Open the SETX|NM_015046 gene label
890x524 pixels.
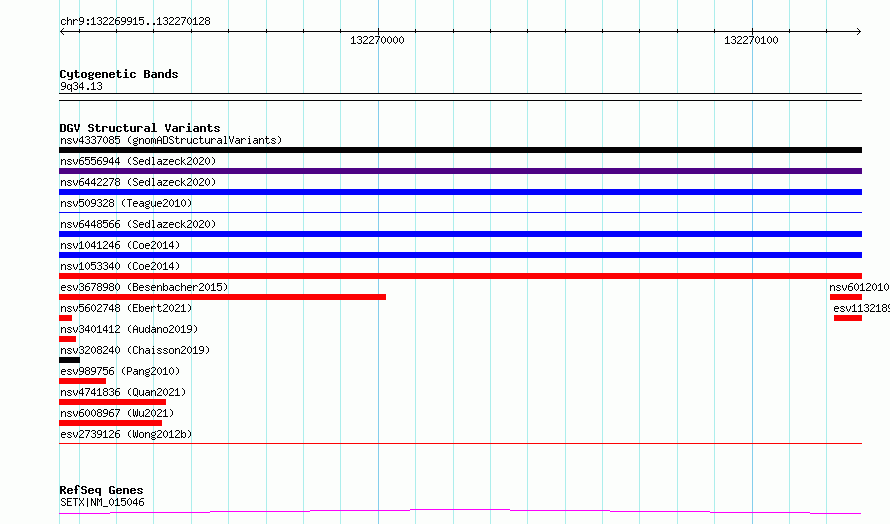point(102,502)
